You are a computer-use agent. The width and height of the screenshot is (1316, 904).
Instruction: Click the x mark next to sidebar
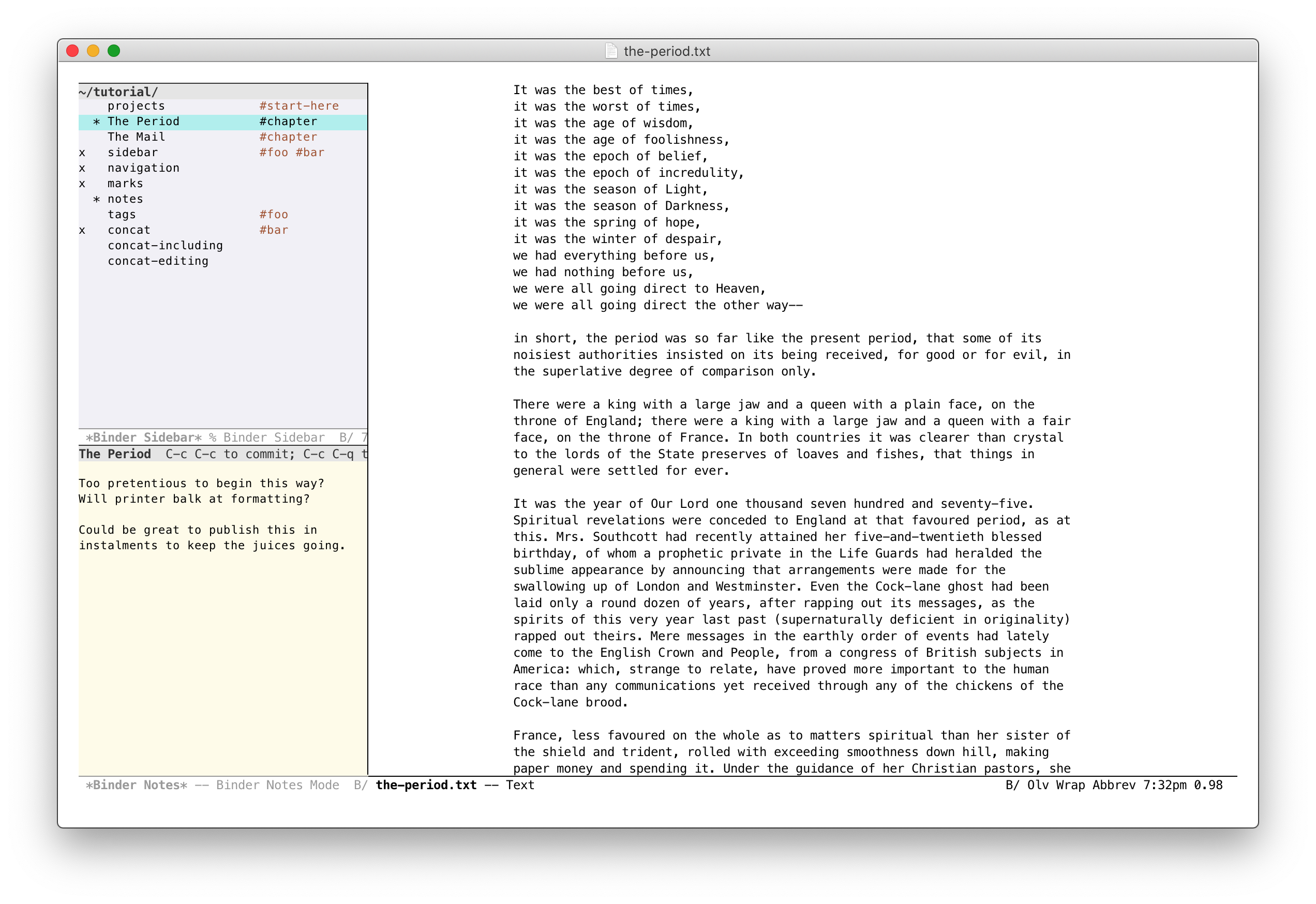point(82,153)
